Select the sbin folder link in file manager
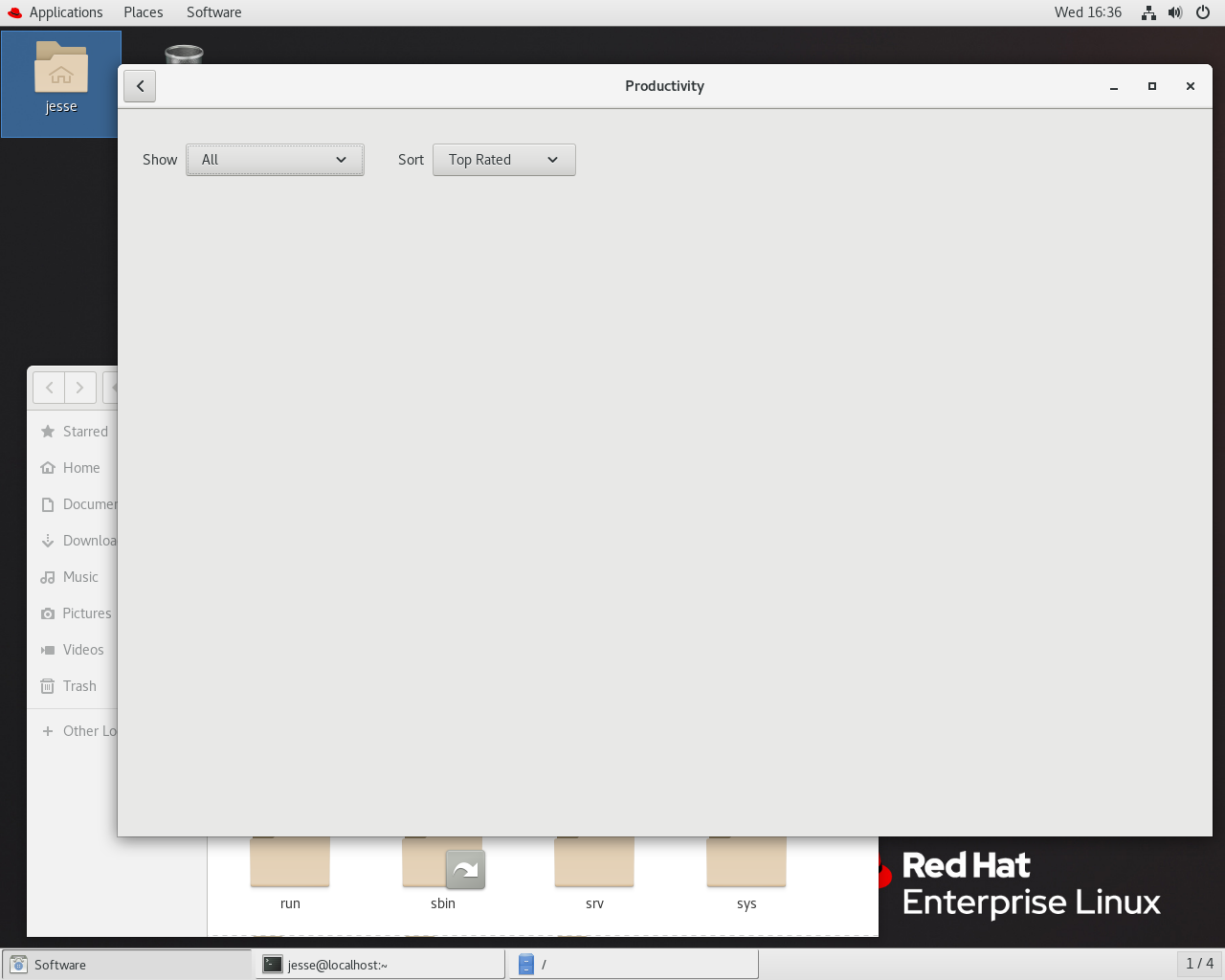The width and height of the screenshot is (1225, 980). click(x=443, y=874)
